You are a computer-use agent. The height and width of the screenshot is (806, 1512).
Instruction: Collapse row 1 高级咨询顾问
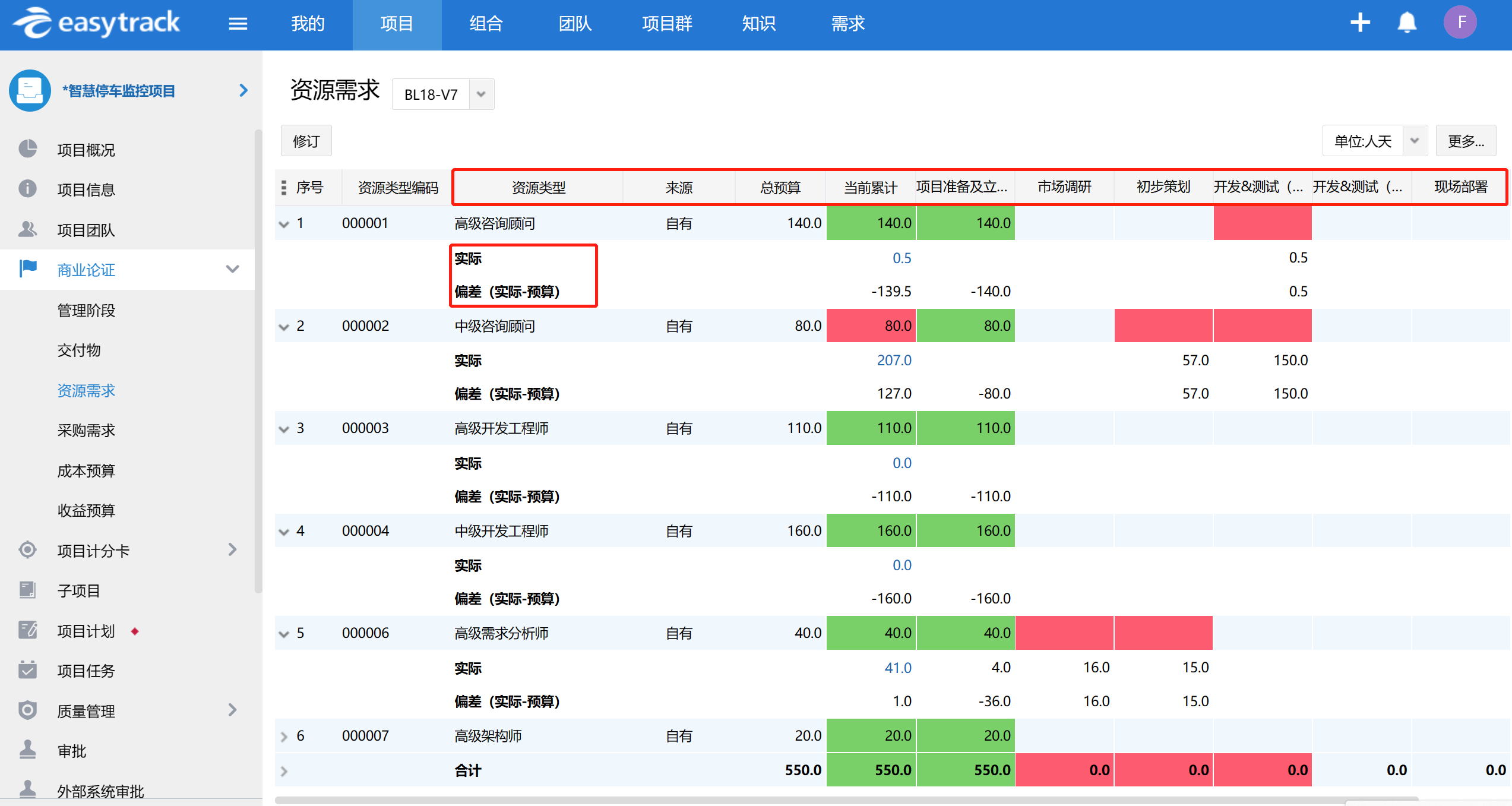(284, 224)
